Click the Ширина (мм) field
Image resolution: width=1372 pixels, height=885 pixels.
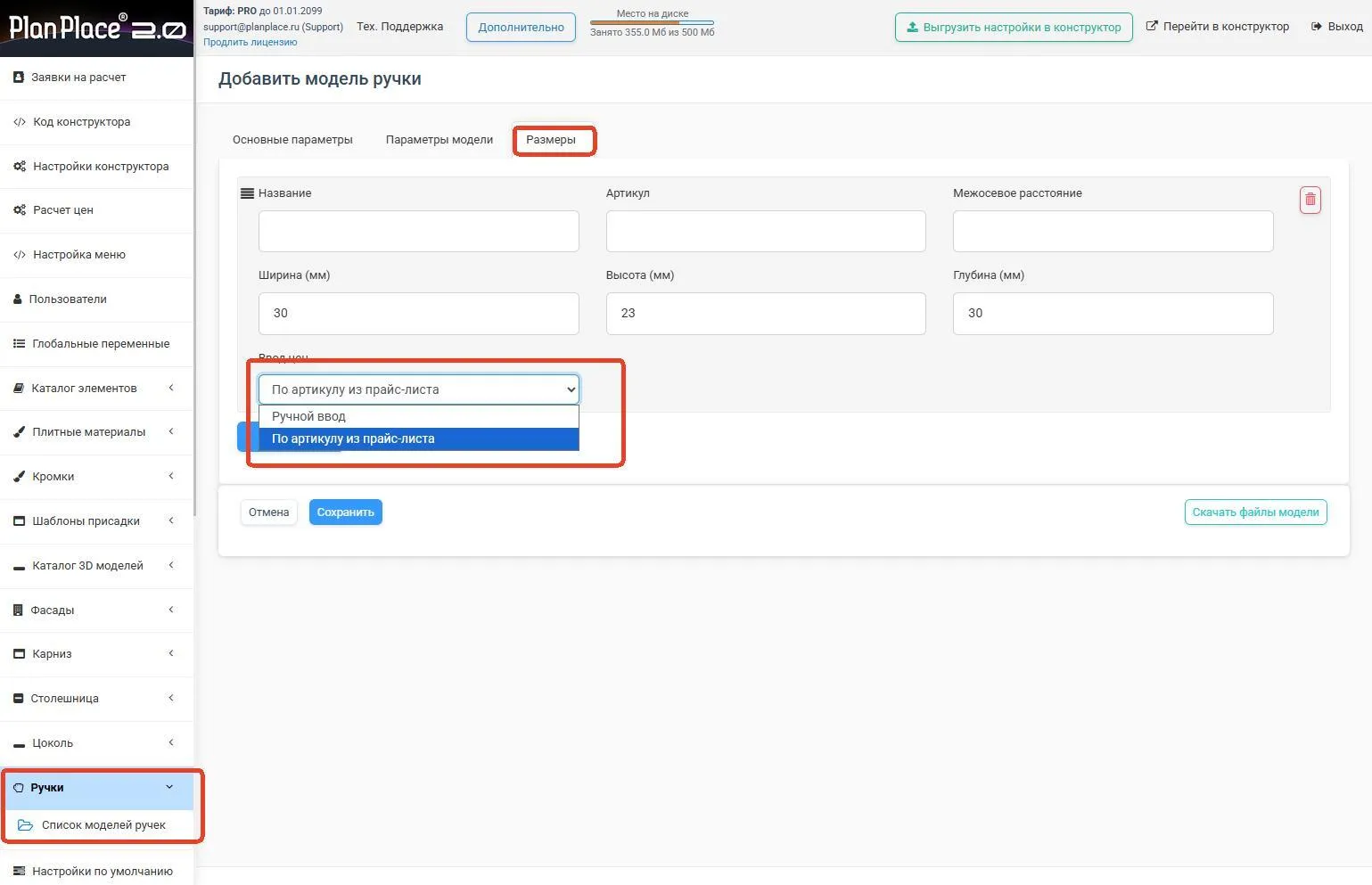click(x=419, y=314)
